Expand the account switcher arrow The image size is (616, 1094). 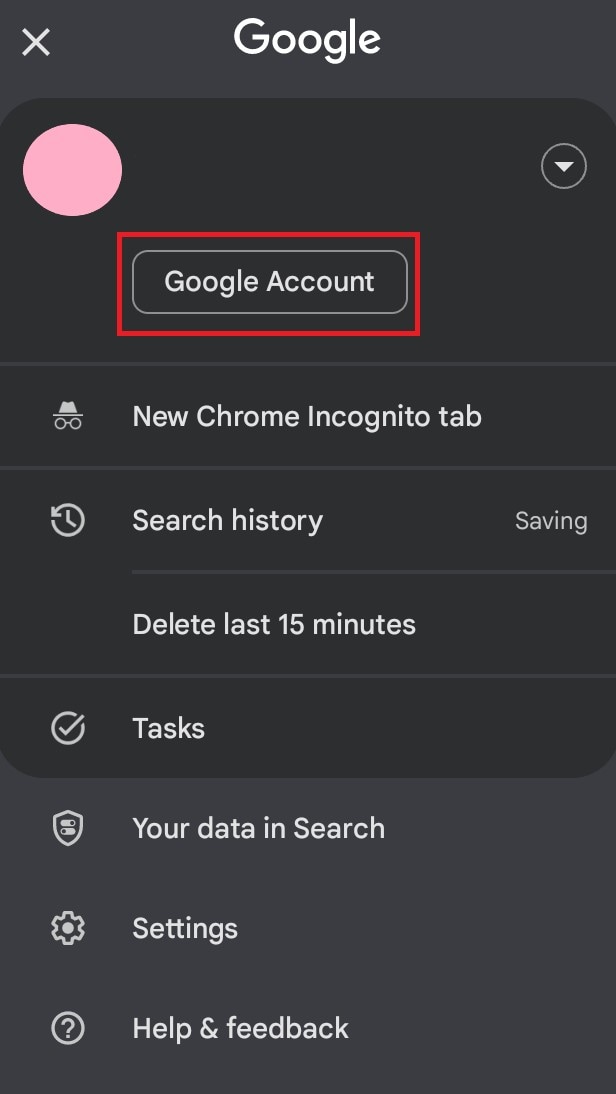(564, 166)
